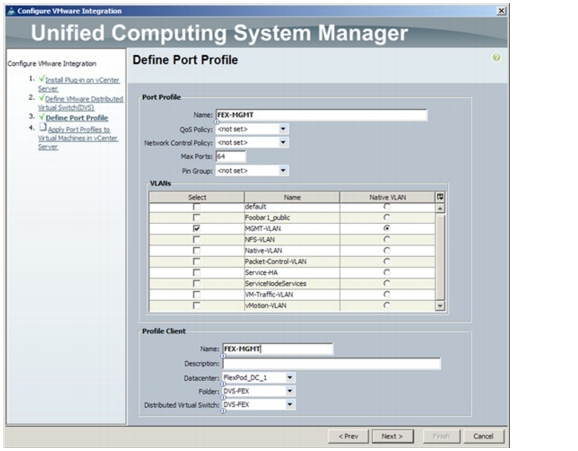Click the NFS-VLAN name cell
Viewport: 578px width, 451px height.
click(292, 240)
